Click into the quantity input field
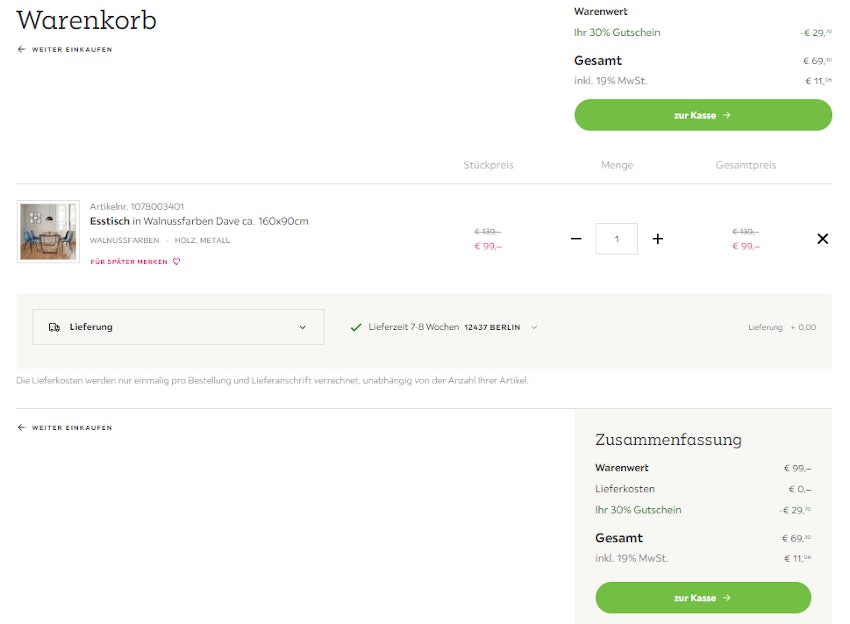Viewport: 850px width, 624px height. point(616,239)
